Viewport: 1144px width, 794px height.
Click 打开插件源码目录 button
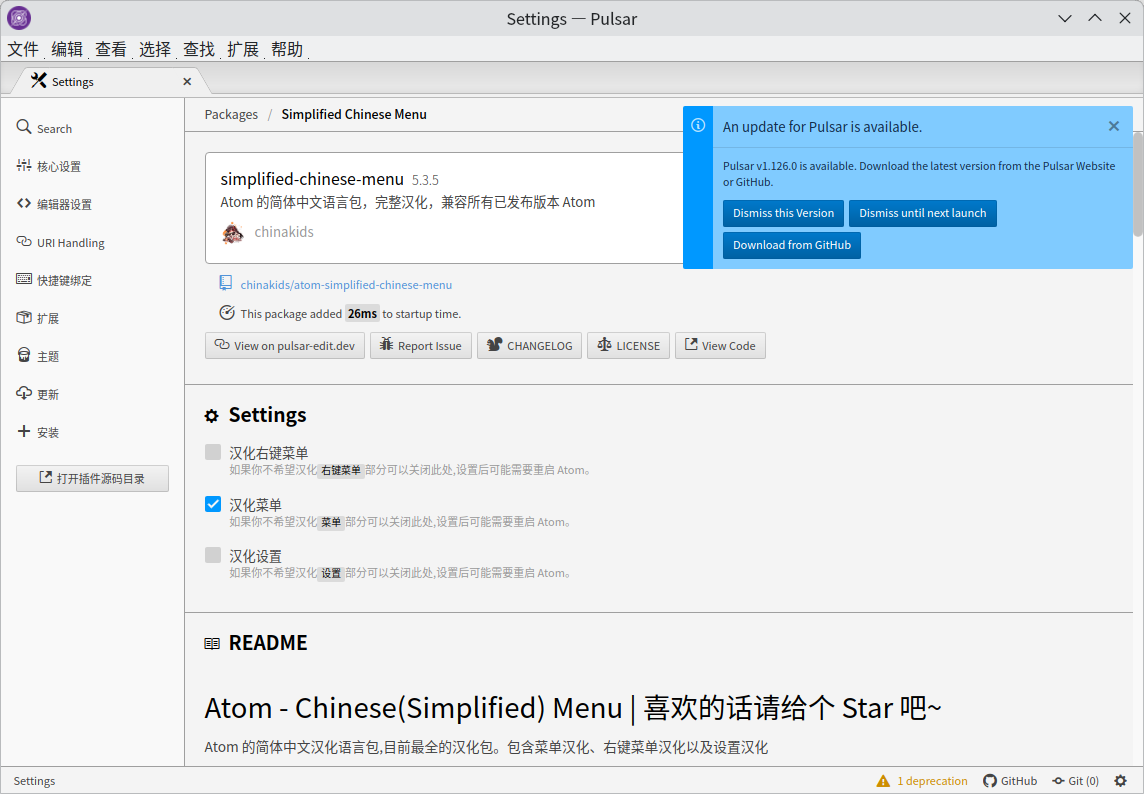(93, 479)
